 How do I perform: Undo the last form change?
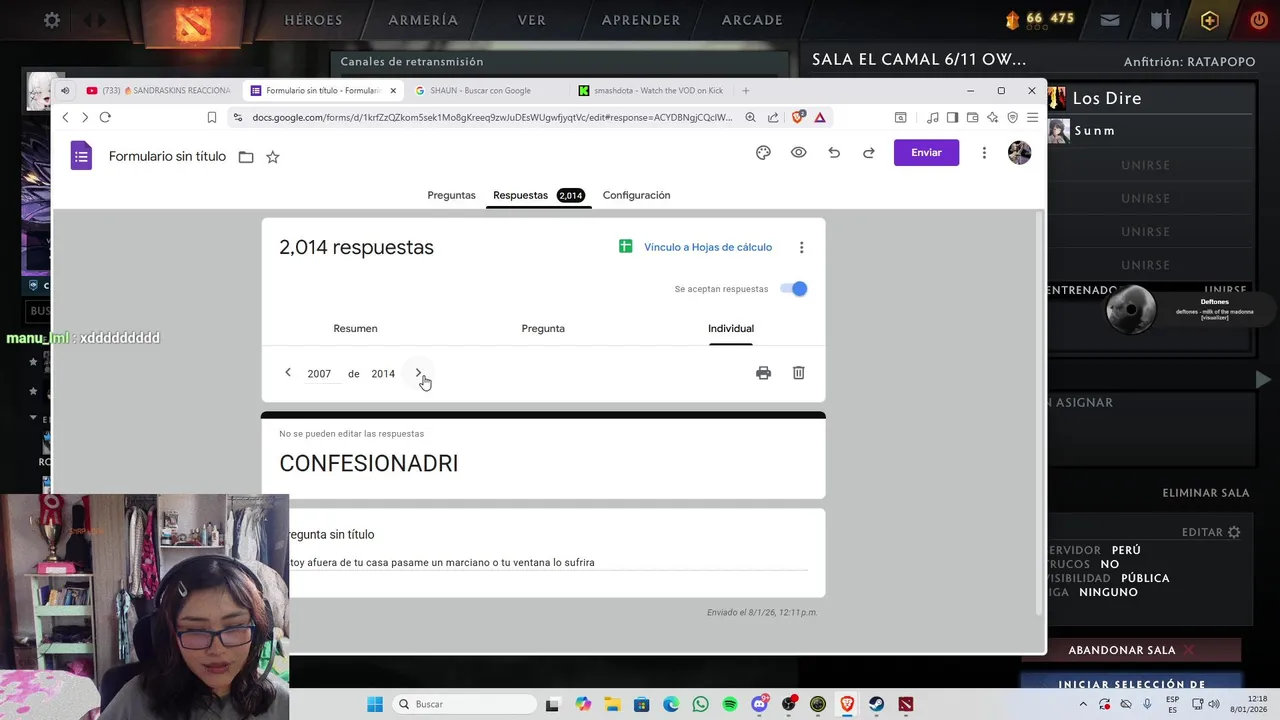834,153
